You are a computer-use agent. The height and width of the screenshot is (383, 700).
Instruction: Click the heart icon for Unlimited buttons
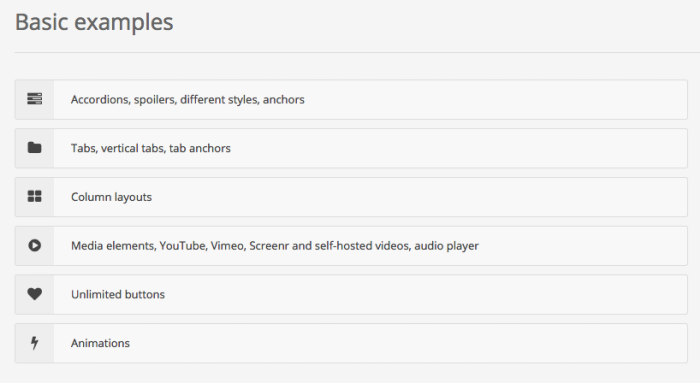tap(34, 294)
